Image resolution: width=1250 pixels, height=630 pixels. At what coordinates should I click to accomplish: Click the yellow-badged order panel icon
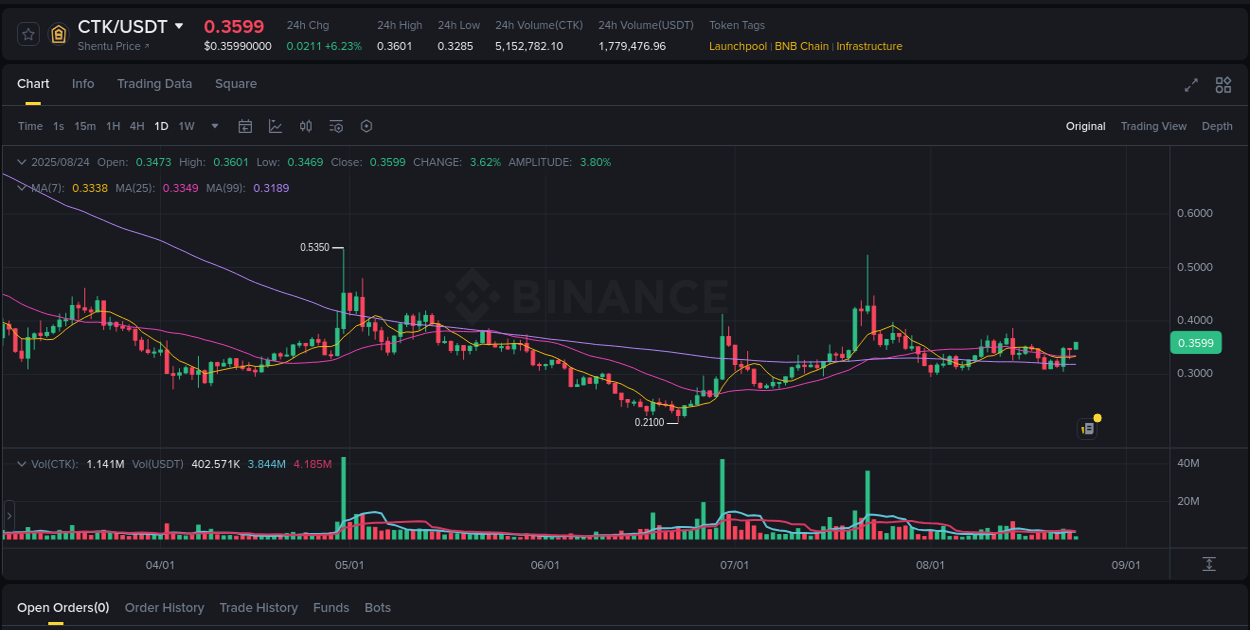(x=1088, y=428)
